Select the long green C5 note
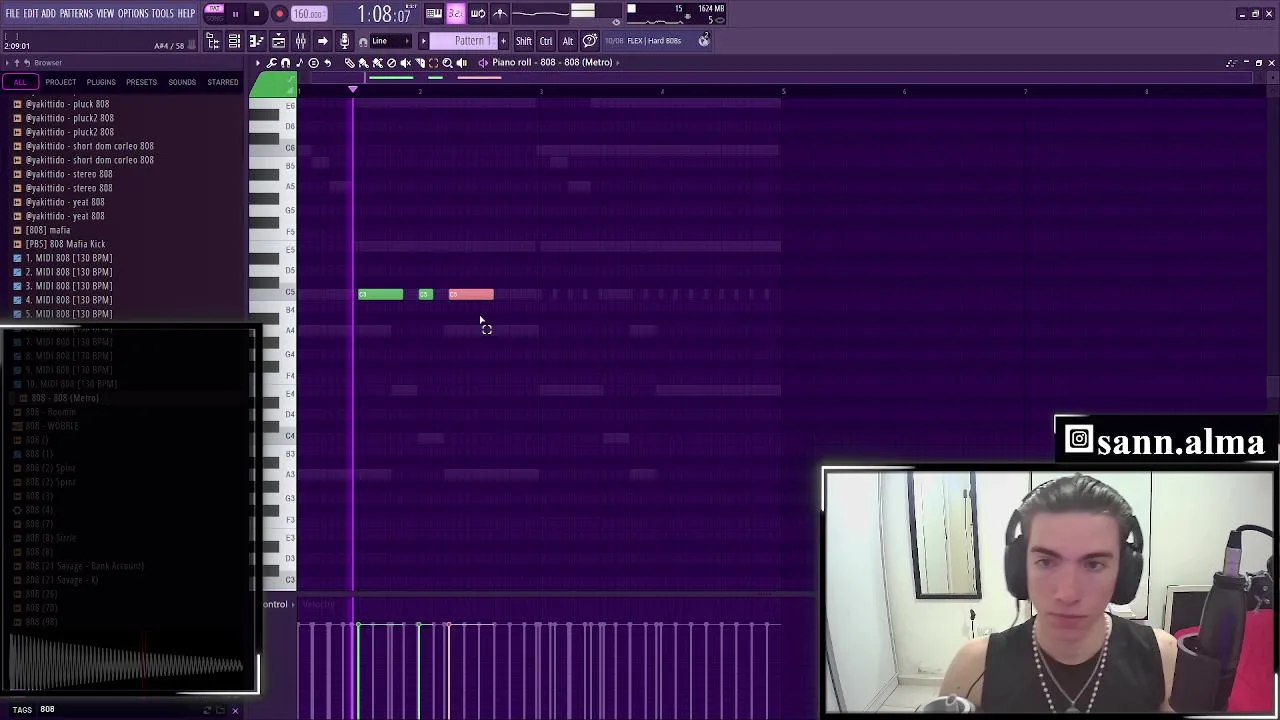This screenshot has height=720, width=1280. (x=381, y=294)
